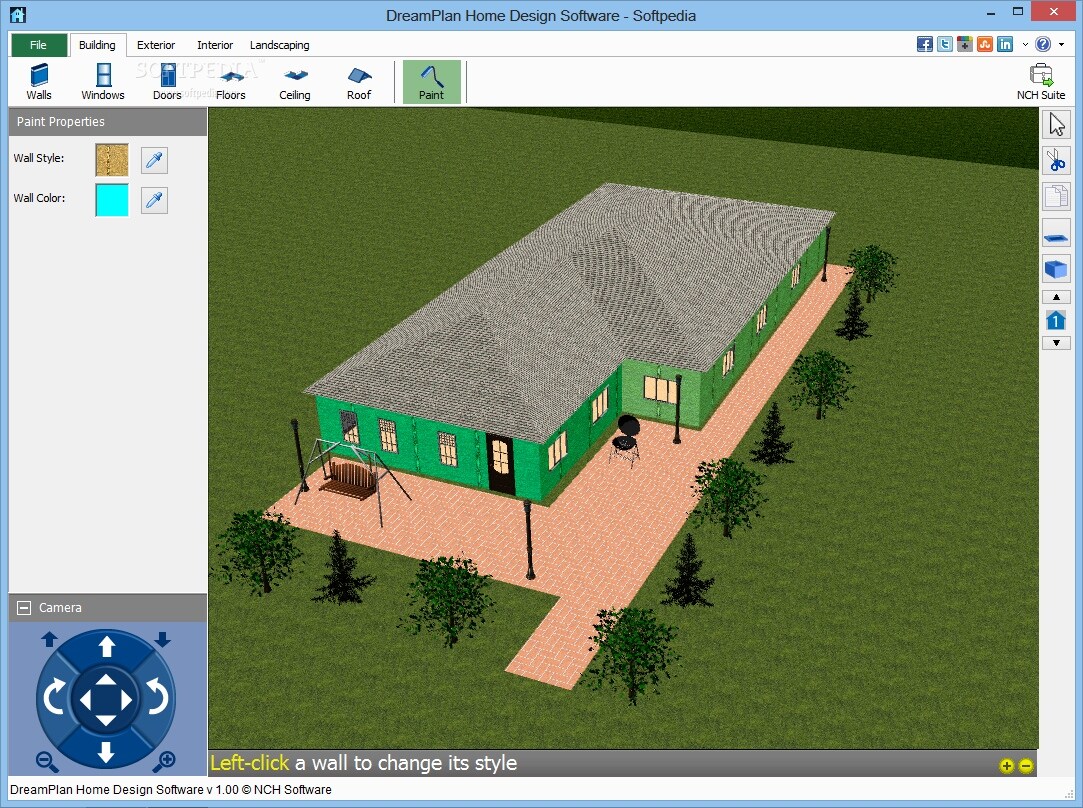Viewport: 1083px width, 808px height.
Task: Activate the Paint tool
Action: pos(431,80)
